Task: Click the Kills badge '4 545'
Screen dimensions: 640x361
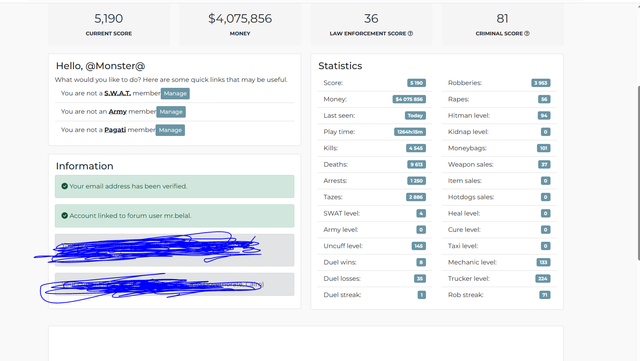Action: tap(416, 148)
